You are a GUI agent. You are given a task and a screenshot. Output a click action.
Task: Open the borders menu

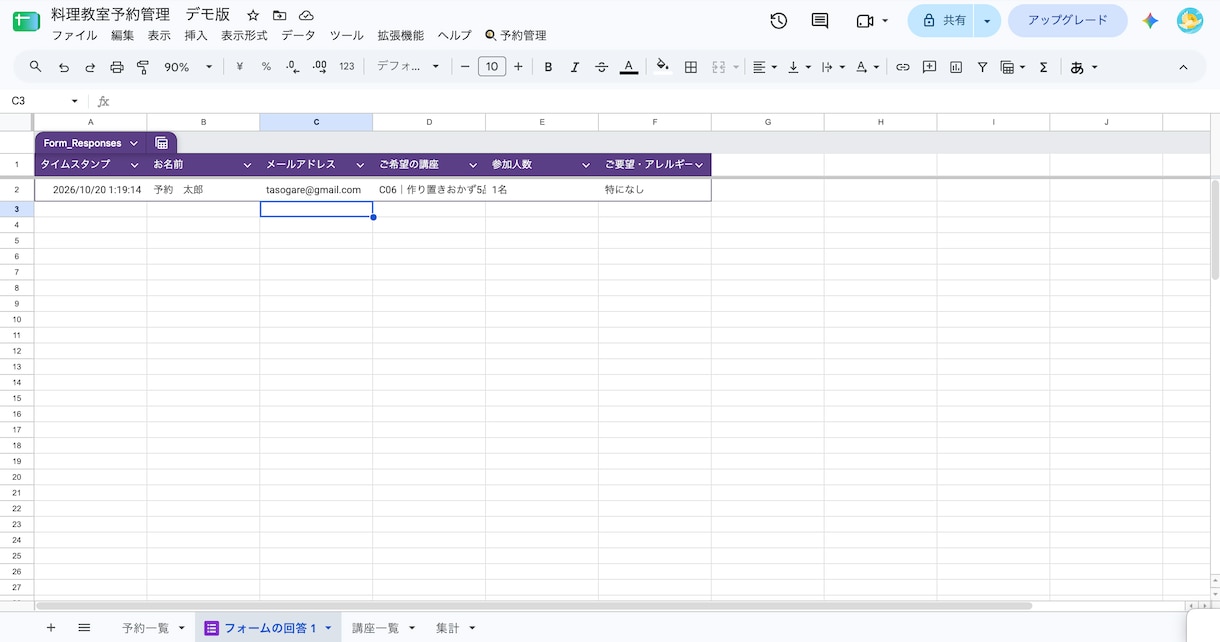(x=691, y=67)
